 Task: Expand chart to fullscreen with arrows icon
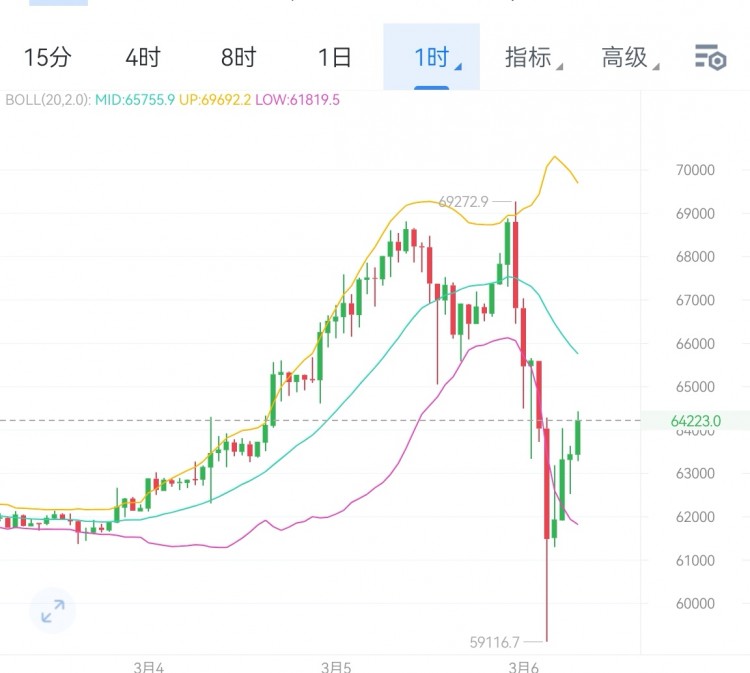(53, 611)
